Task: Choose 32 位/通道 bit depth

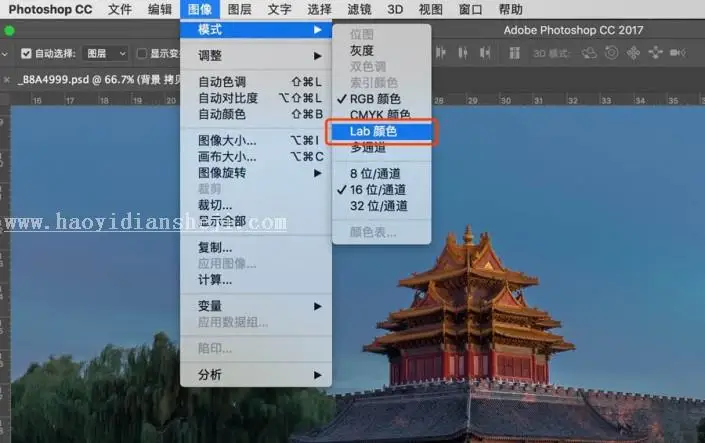Action: pyautogui.click(x=381, y=206)
